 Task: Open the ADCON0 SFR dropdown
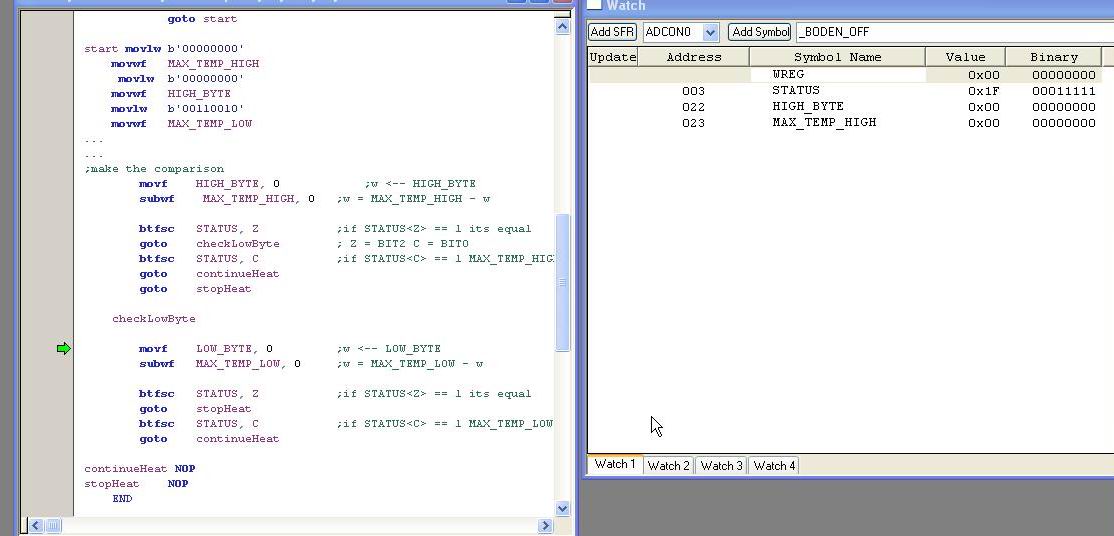pos(710,32)
